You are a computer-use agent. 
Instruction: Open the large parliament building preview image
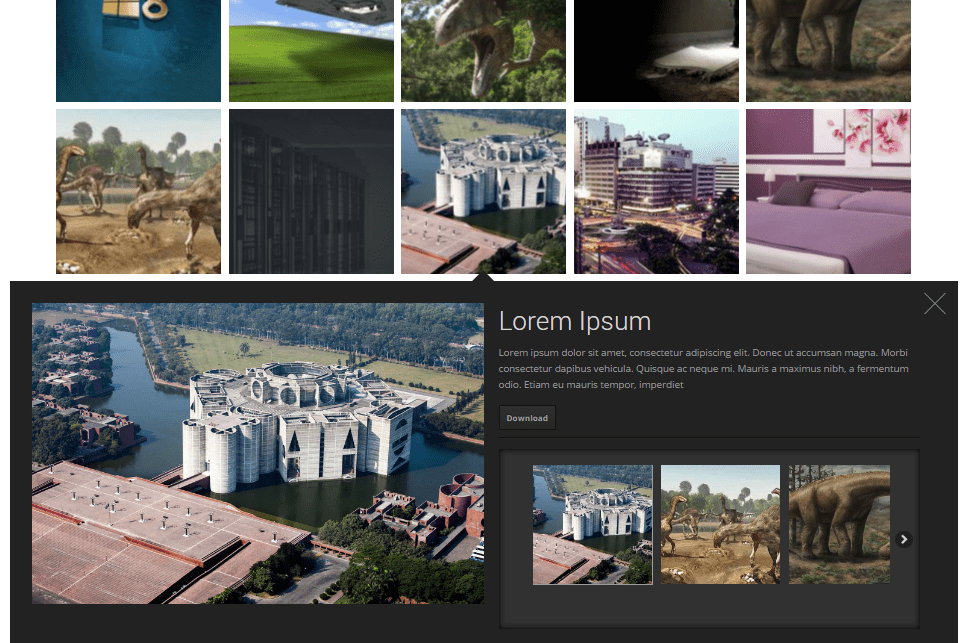(258, 453)
